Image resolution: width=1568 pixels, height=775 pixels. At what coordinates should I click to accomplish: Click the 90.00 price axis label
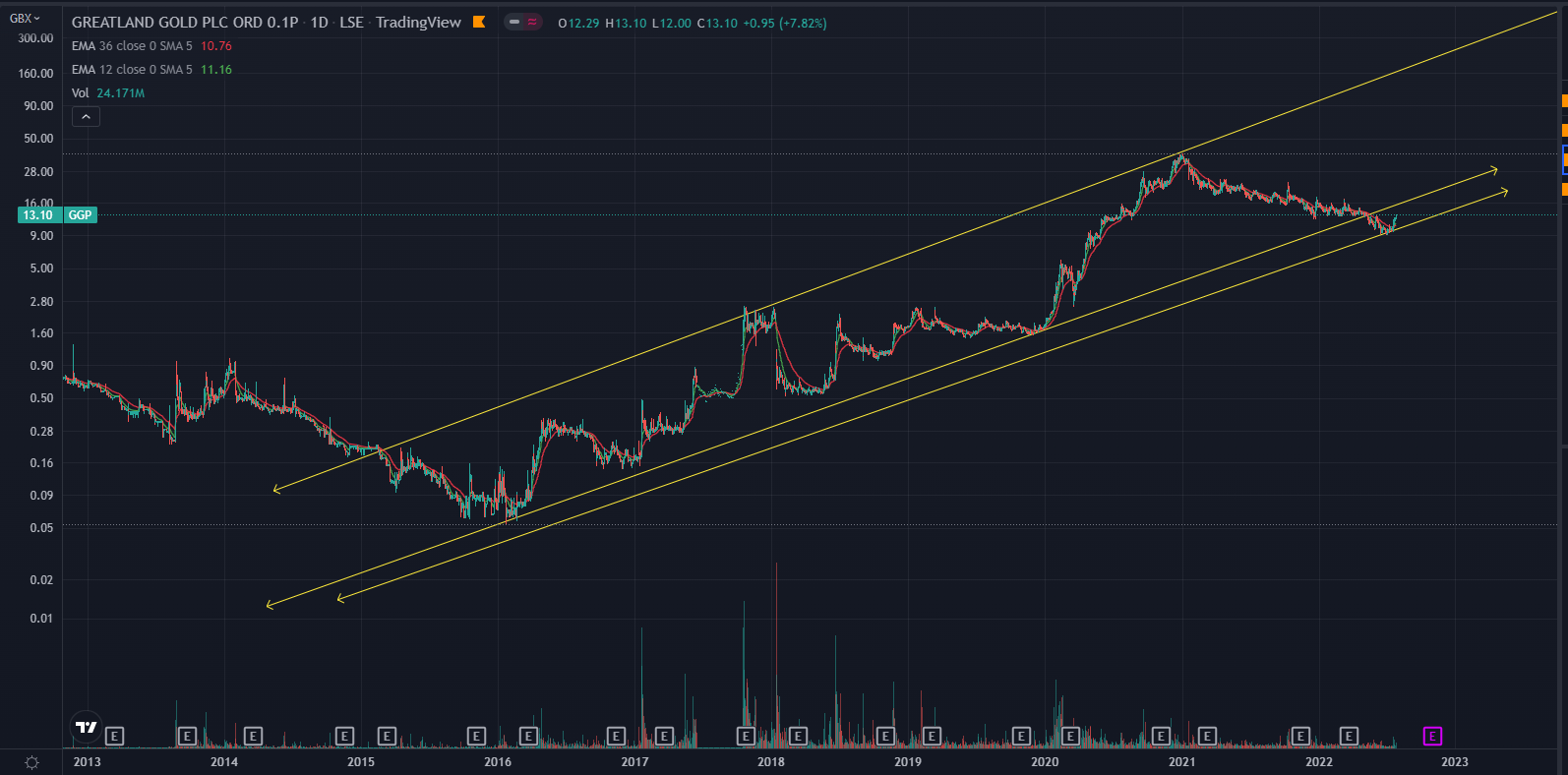tap(39, 106)
